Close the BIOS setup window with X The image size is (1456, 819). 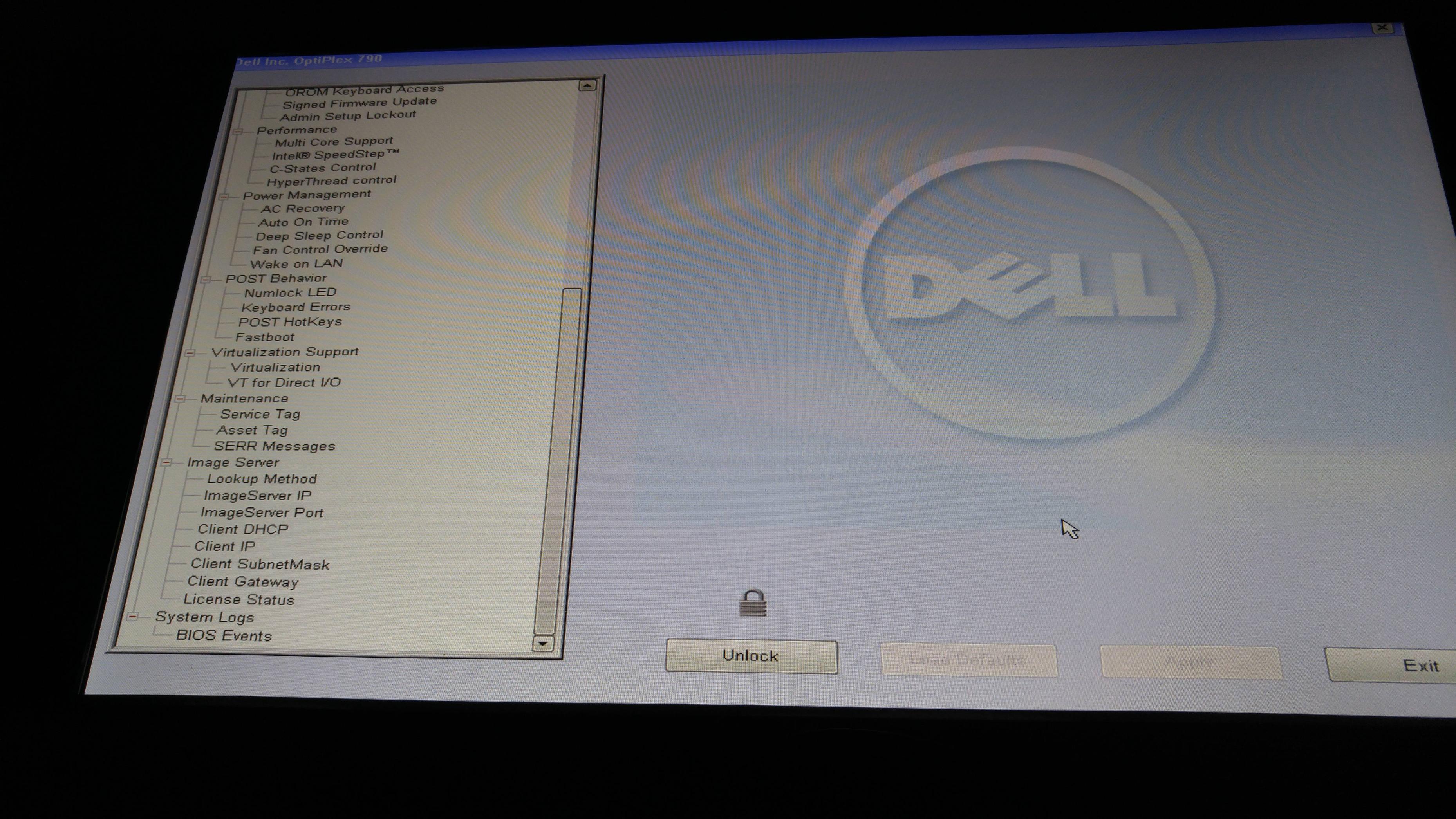pyautogui.click(x=1382, y=28)
